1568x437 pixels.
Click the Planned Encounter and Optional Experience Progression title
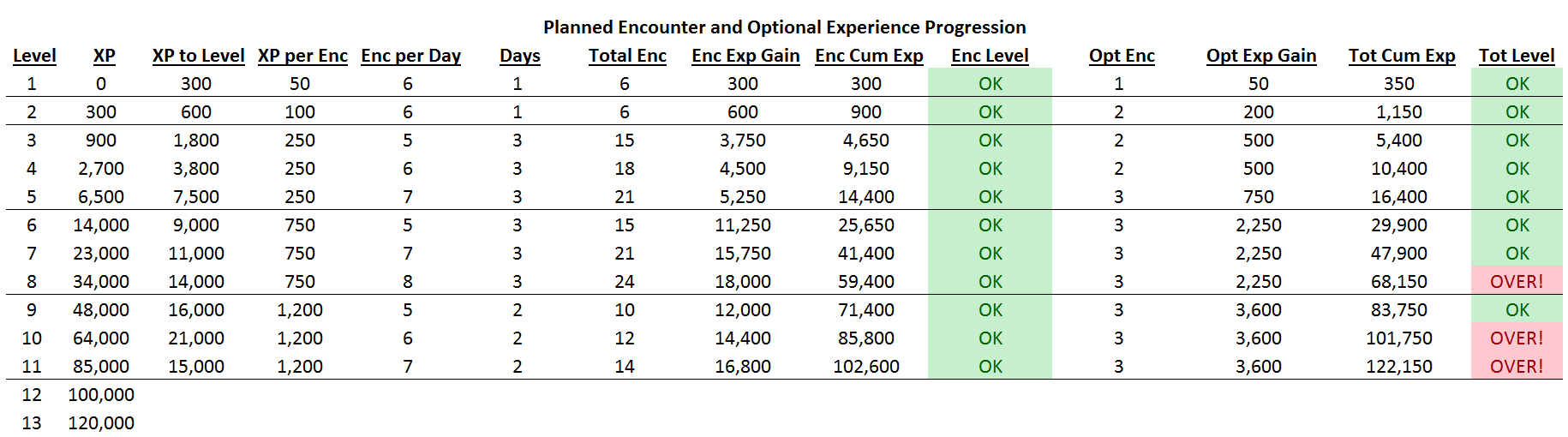784,27
